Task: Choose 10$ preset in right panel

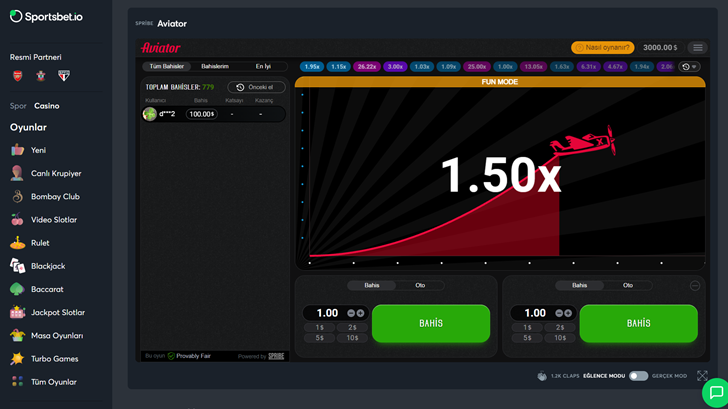Action: tap(560, 338)
